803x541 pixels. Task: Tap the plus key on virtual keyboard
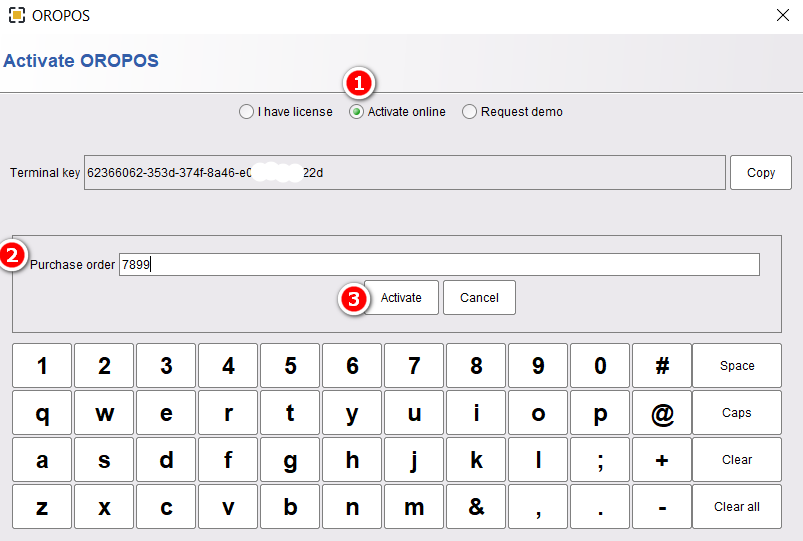click(x=662, y=460)
